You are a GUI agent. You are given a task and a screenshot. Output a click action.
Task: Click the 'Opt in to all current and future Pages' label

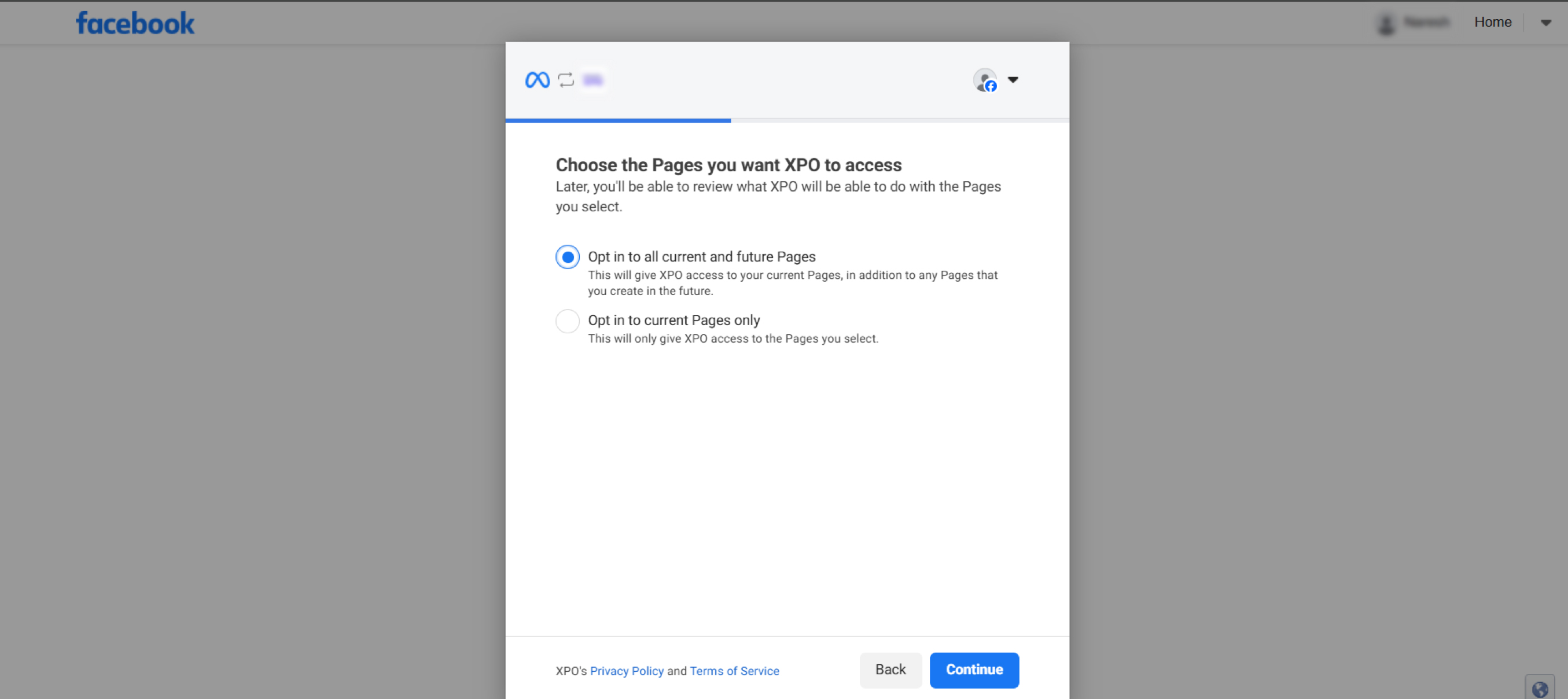point(701,257)
